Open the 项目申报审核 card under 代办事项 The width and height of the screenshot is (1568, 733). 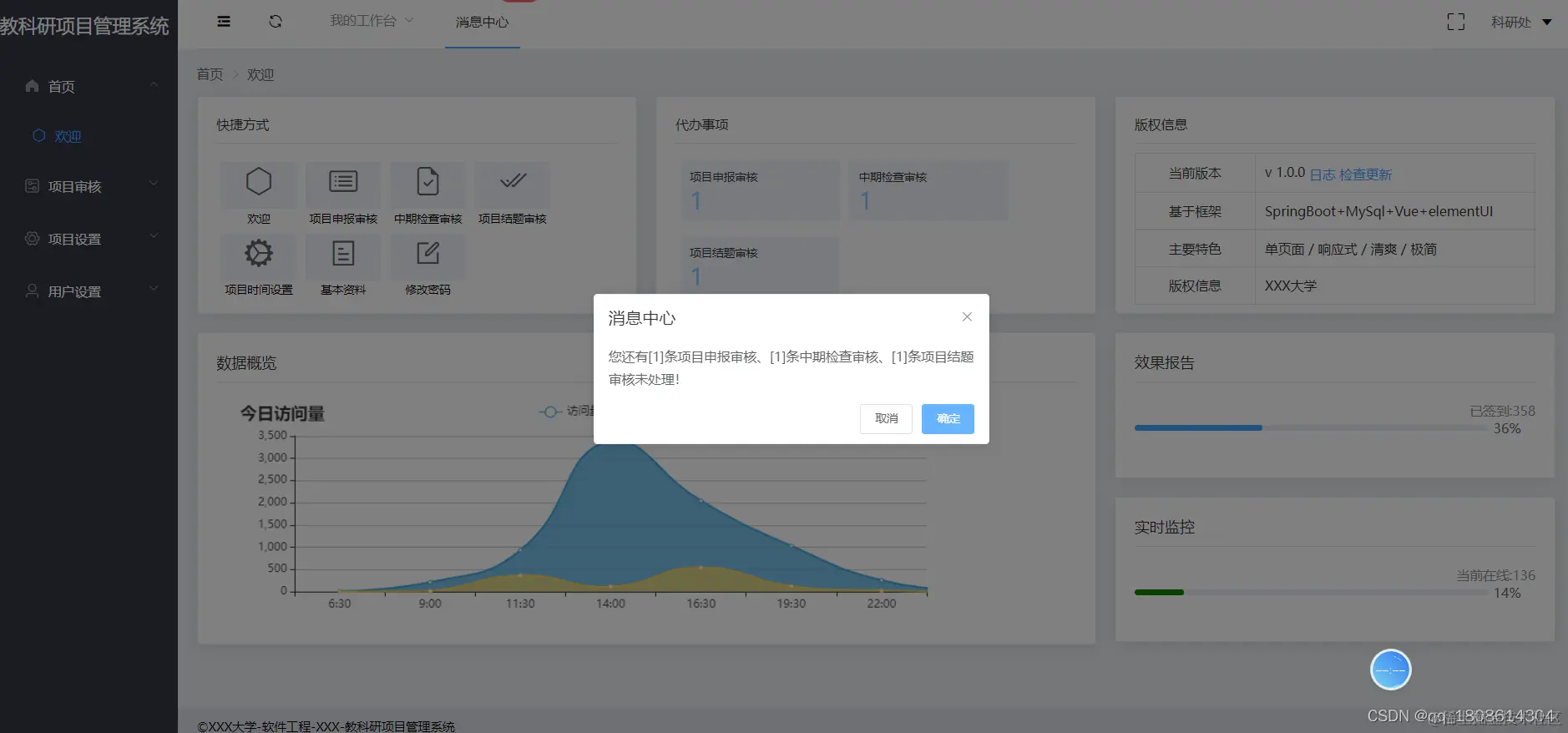[x=761, y=190]
